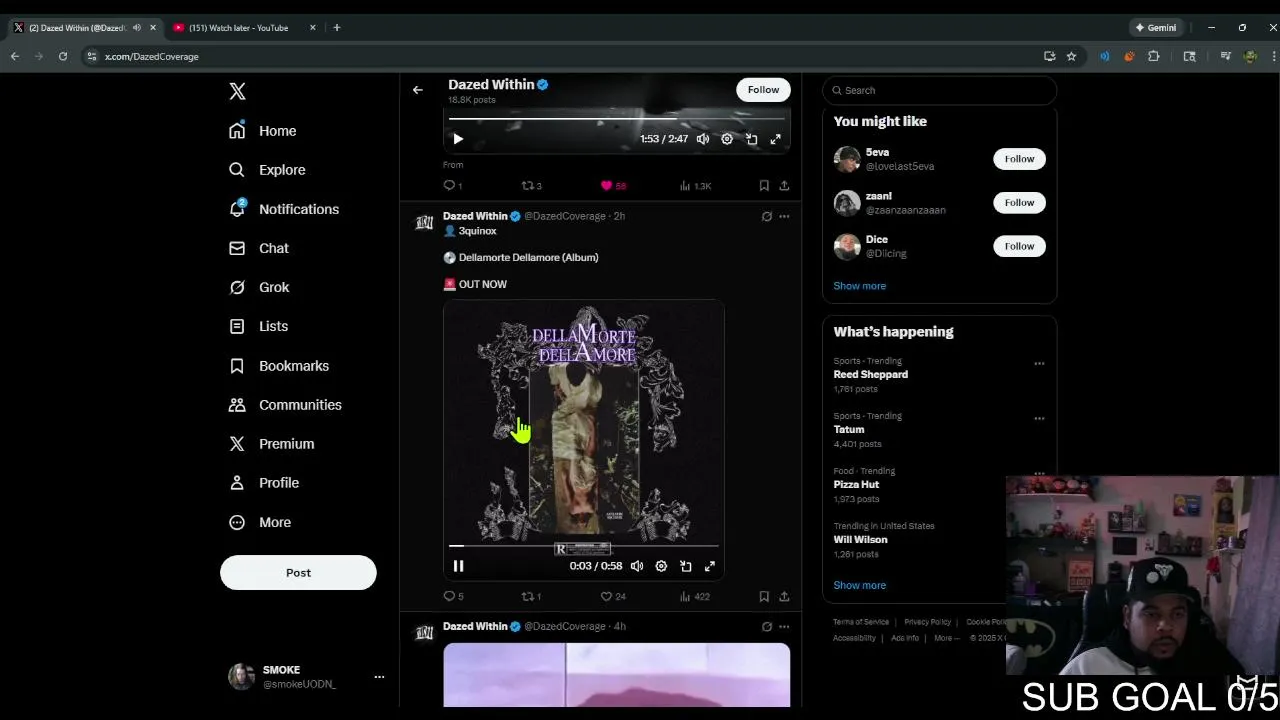Unlike the post with 88 likes
The width and height of the screenshot is (1280, 720).
(612, 185)
